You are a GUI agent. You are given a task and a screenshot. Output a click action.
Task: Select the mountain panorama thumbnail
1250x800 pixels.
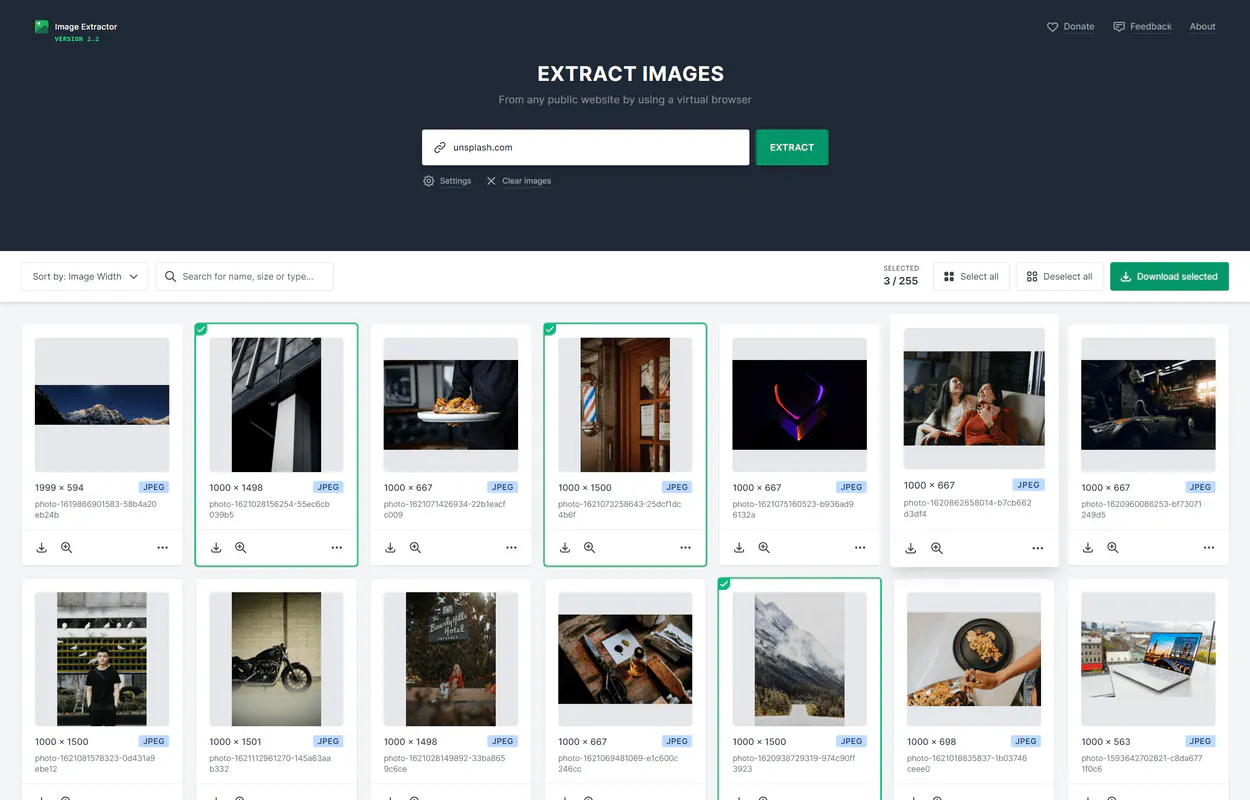coord(102,405)
